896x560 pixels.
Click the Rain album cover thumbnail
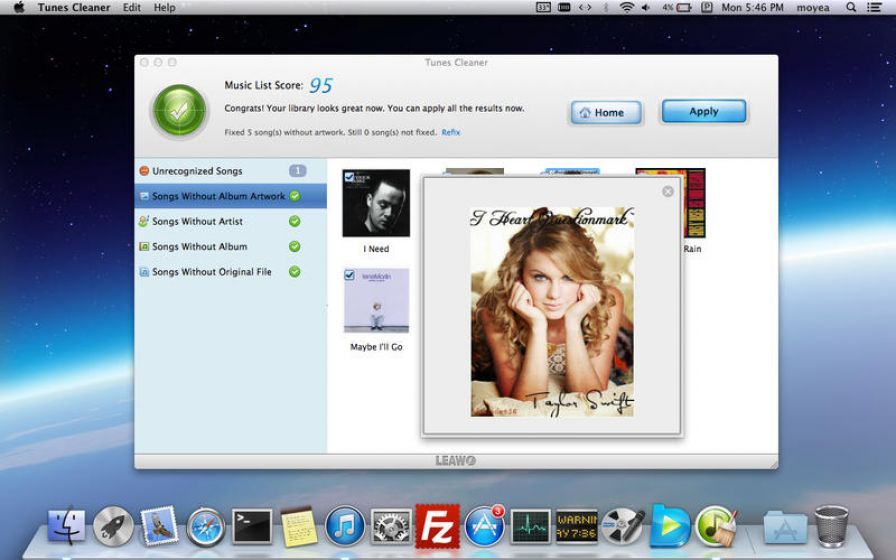pos(693,202)
